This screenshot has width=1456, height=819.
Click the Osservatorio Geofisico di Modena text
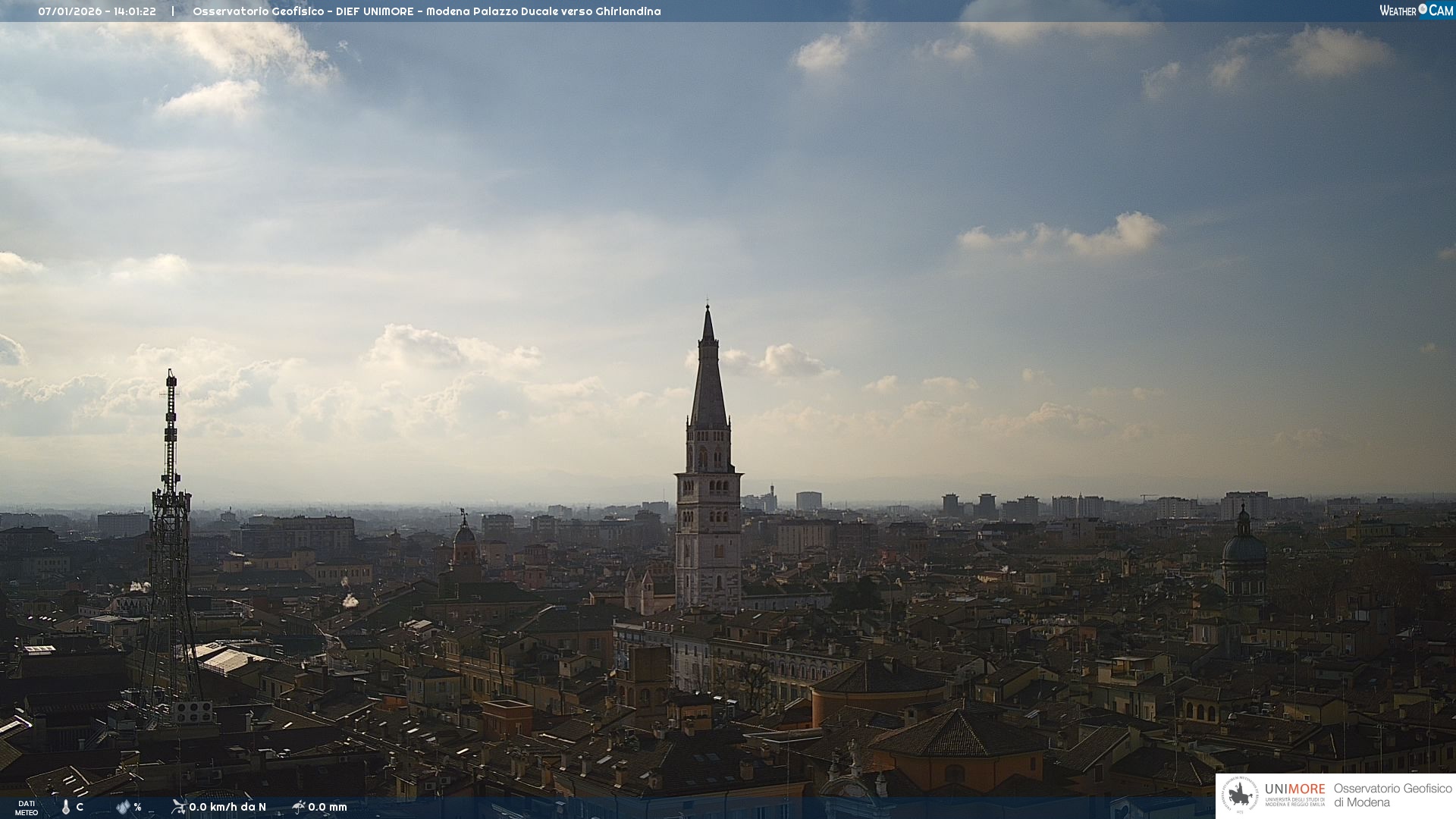click(x=1392, y=795)
